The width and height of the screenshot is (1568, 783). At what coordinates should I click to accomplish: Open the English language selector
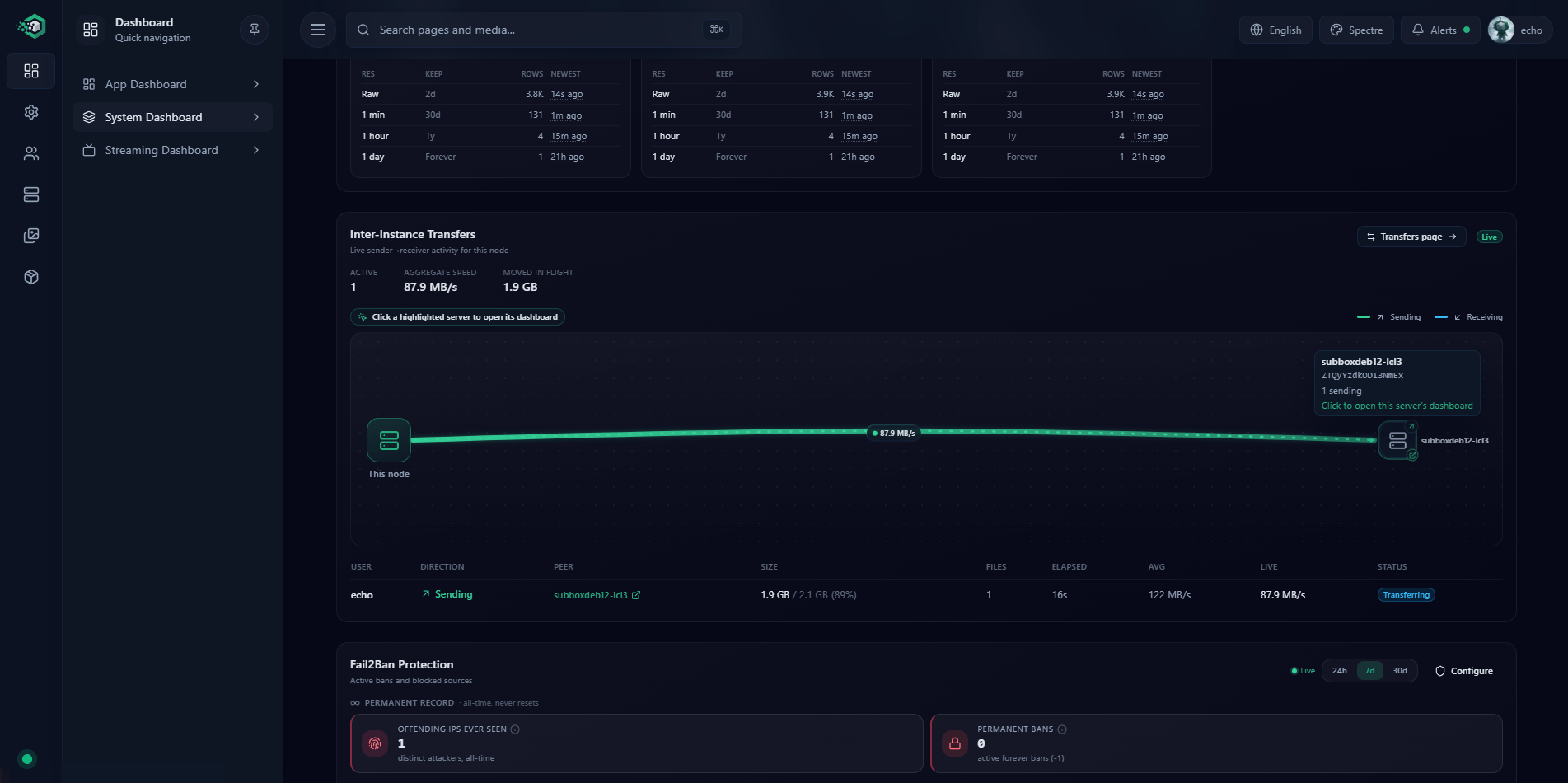1275,30
